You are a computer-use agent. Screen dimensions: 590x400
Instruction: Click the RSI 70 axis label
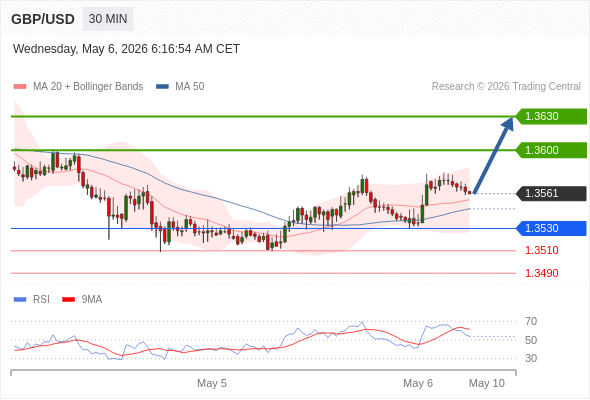pyautogui.click(x=531, y=321)
